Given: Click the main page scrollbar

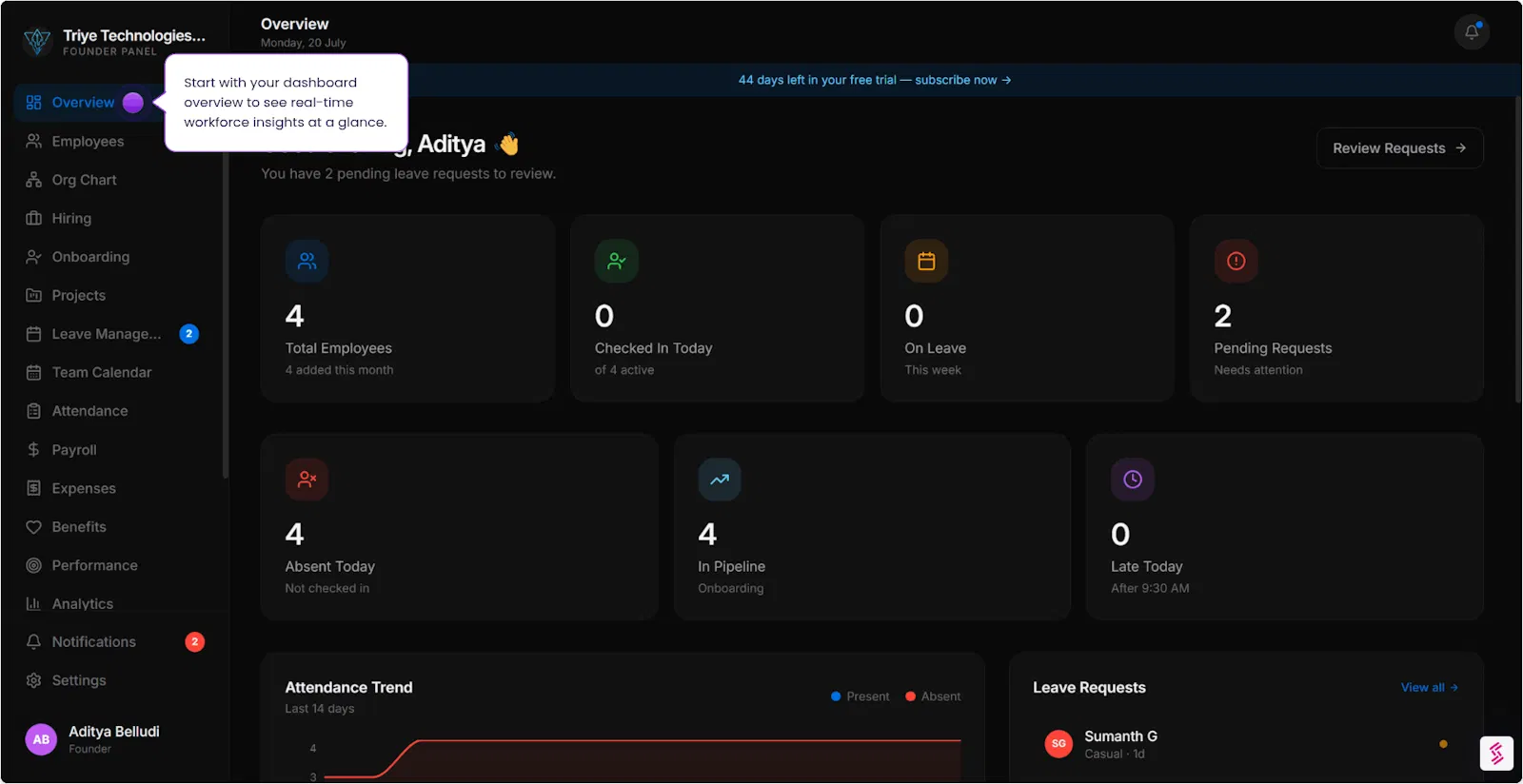Looking at the screenshot, I should coord(1518,249).
